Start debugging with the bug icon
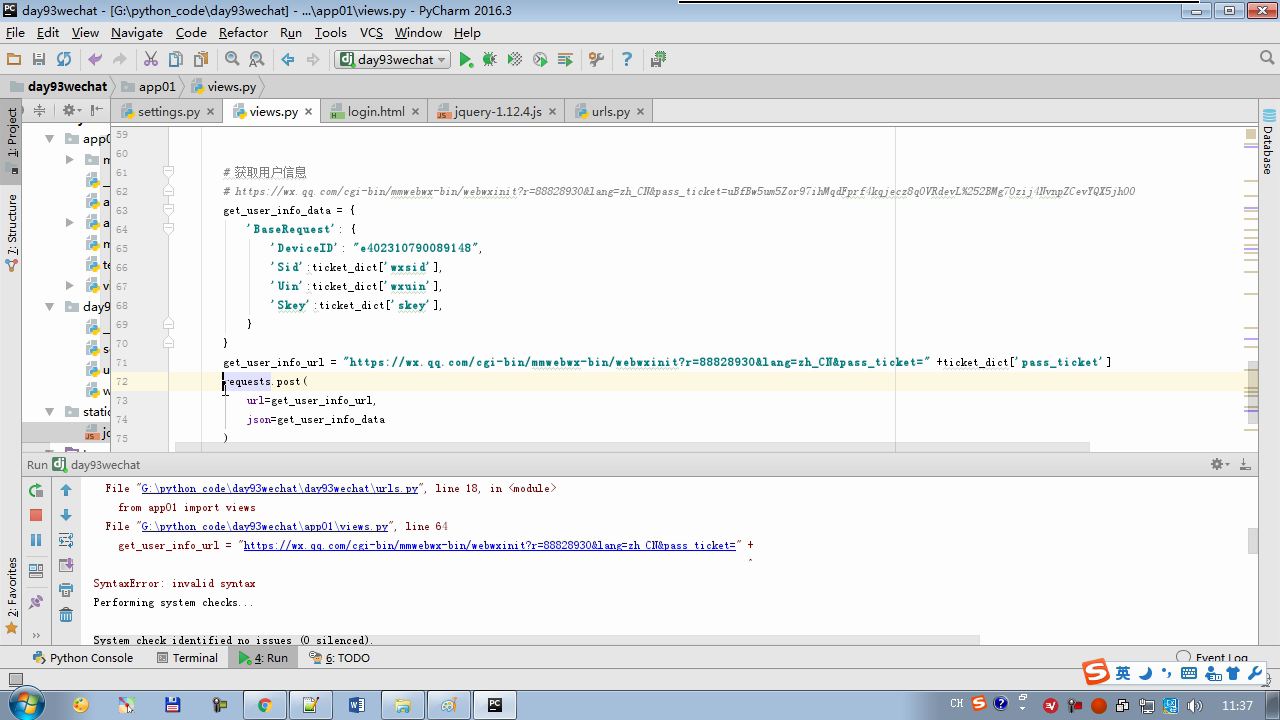Screen dimensions: 1280x720 [x=490, y=60]
